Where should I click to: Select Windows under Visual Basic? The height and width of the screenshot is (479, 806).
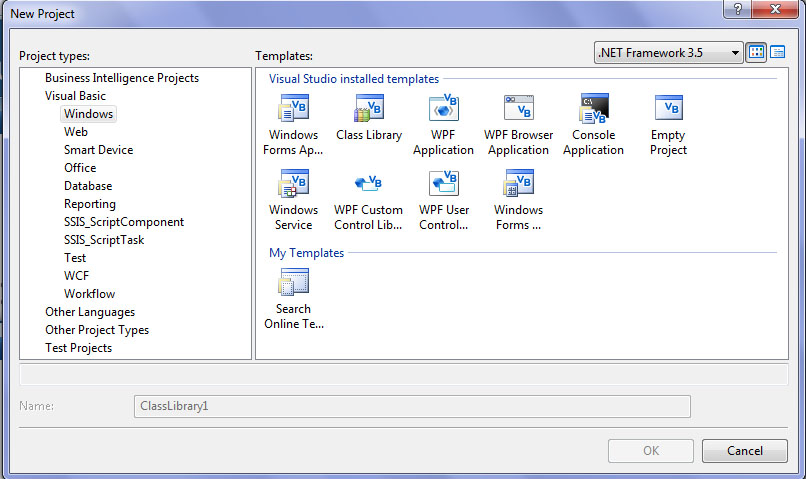88,114
